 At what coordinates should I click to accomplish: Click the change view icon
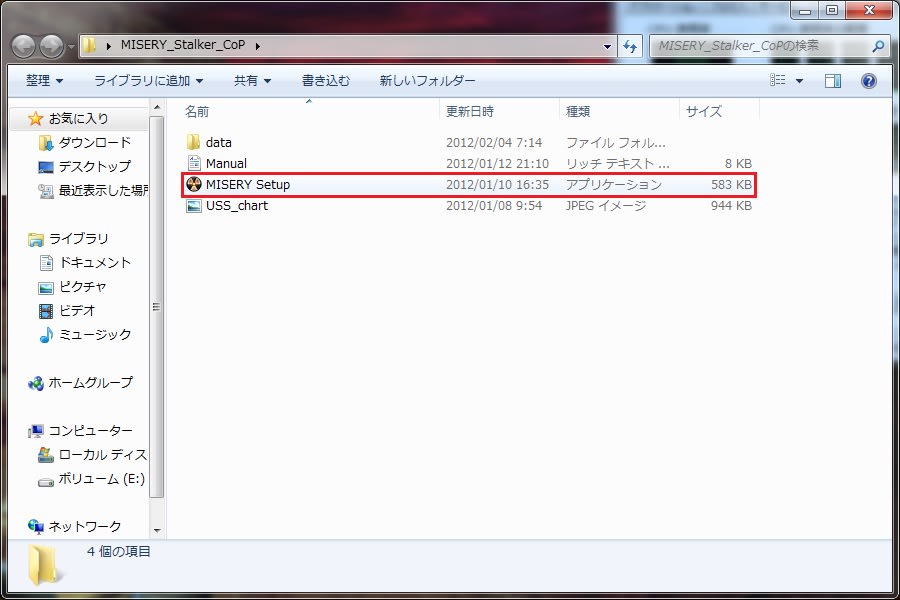(778, 80)
